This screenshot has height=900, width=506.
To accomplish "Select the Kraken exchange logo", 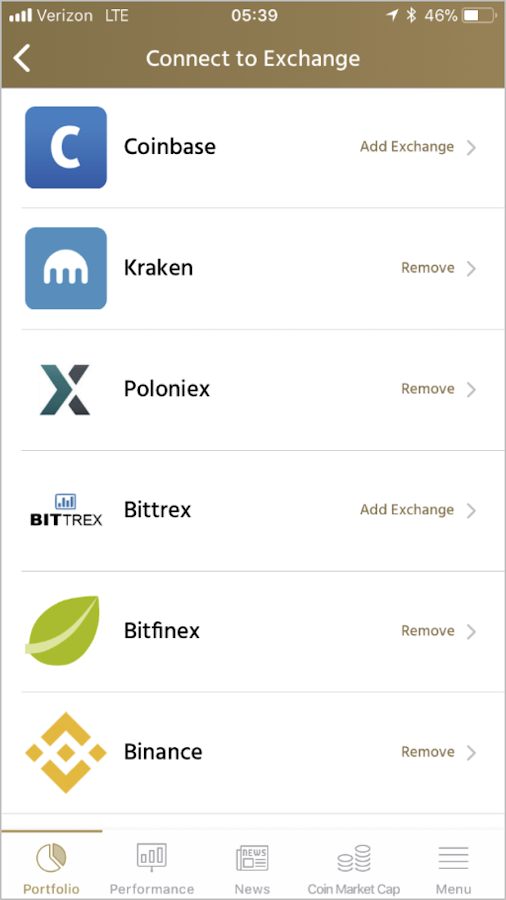I will click(66, 268).
